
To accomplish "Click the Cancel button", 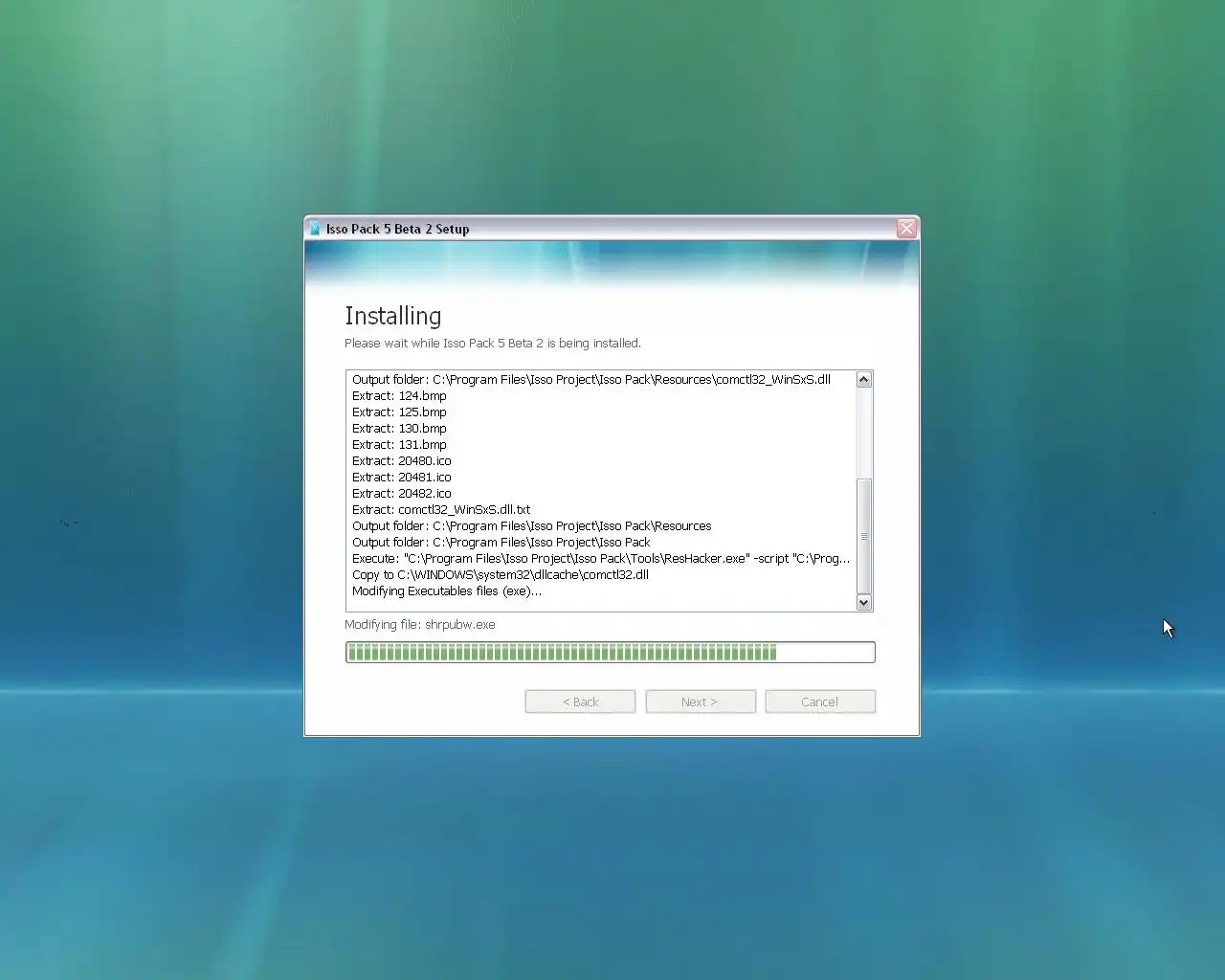I will 820,702.
